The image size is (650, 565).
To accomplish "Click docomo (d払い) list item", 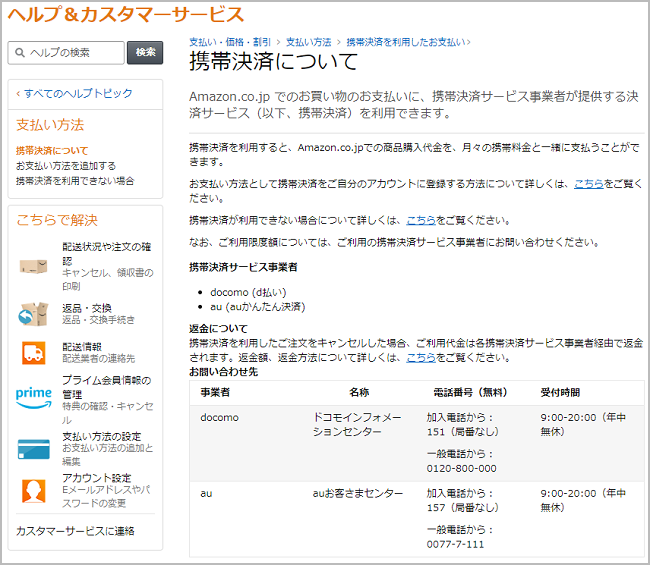I will (248, 292).
